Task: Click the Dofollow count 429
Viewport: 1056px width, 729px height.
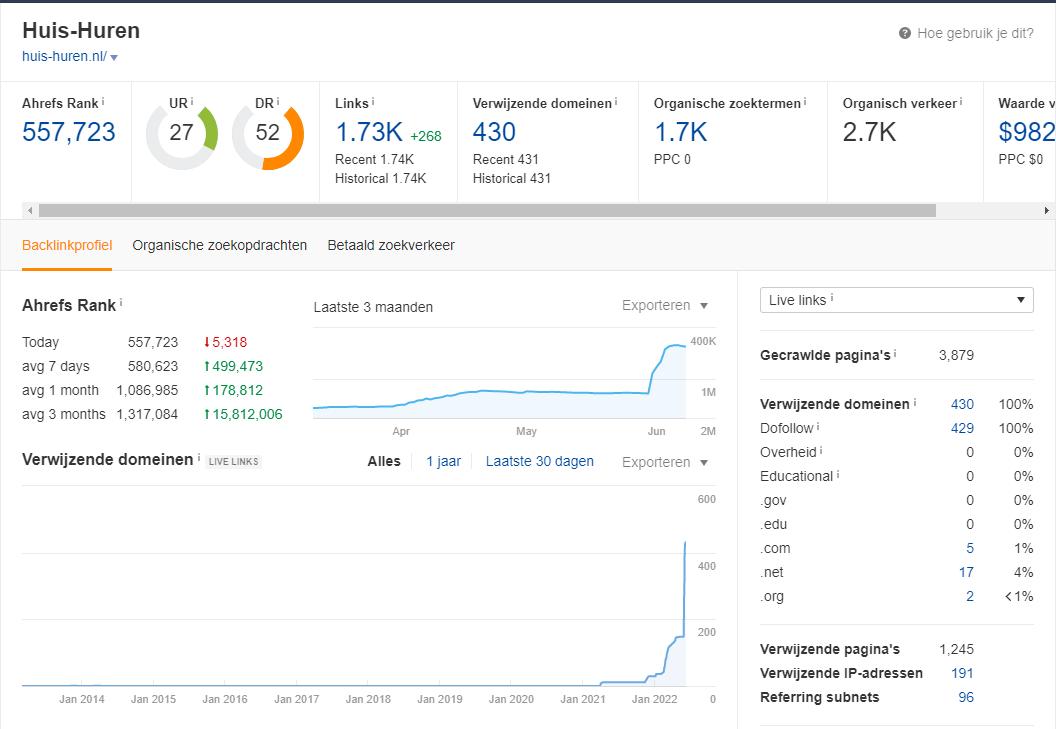Action: 962,429
